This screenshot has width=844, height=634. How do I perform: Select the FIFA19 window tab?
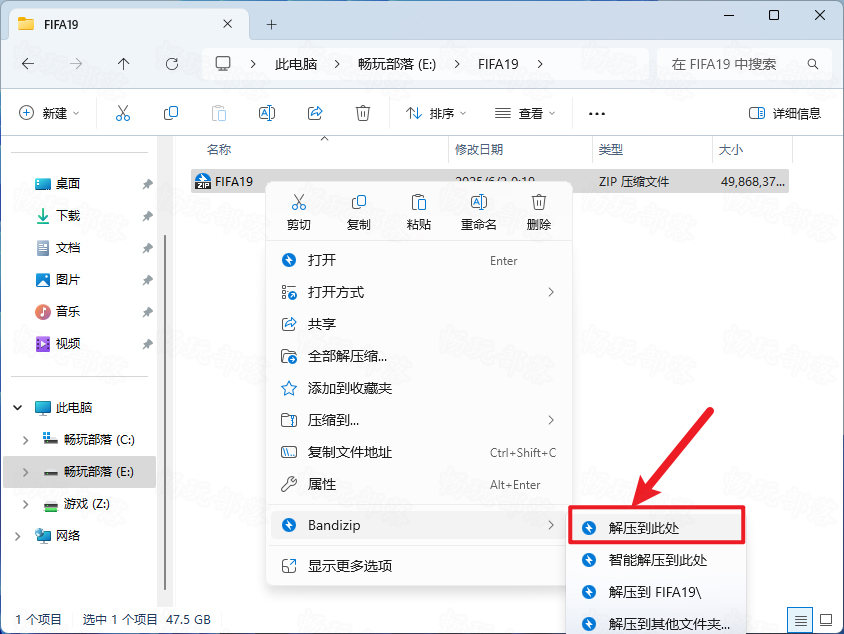tap(129, 24)
